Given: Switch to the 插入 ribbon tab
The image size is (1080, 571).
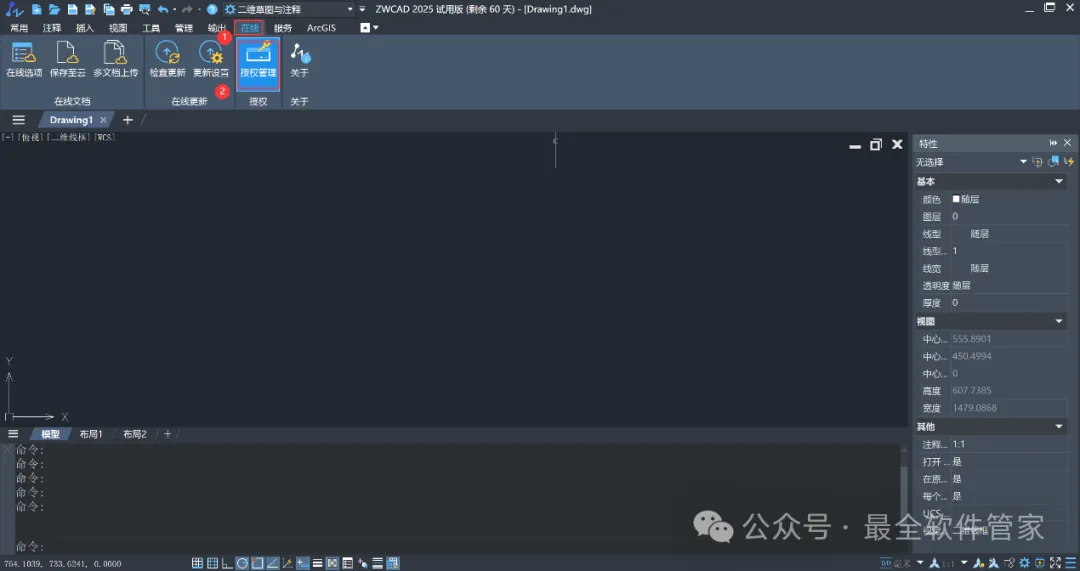Looking at the screenshot, I should (85, 28).
